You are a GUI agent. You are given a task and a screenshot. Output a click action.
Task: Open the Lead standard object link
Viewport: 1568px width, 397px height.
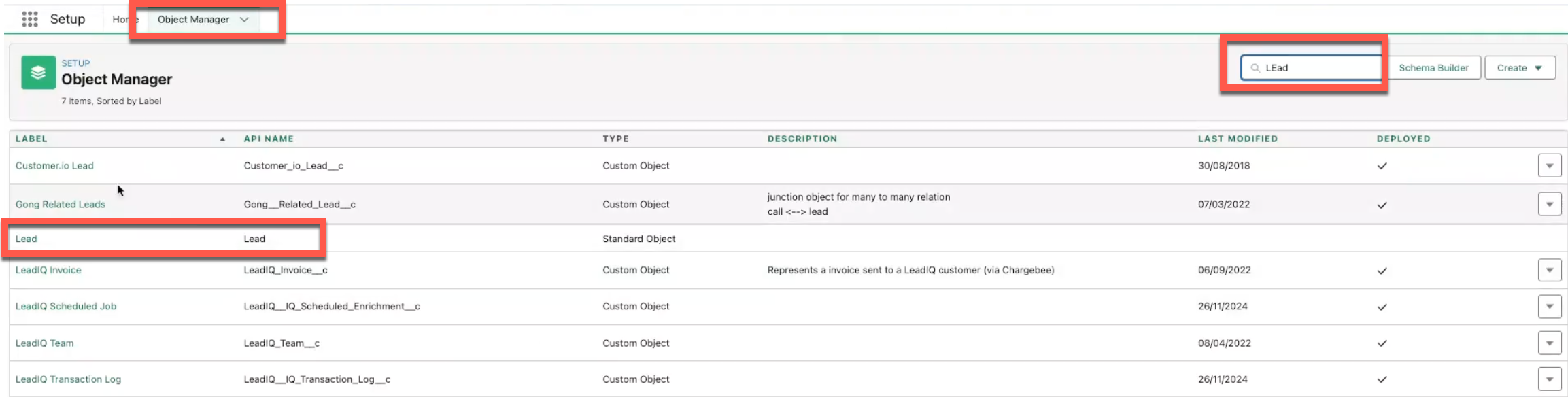(x=27, y=239)
